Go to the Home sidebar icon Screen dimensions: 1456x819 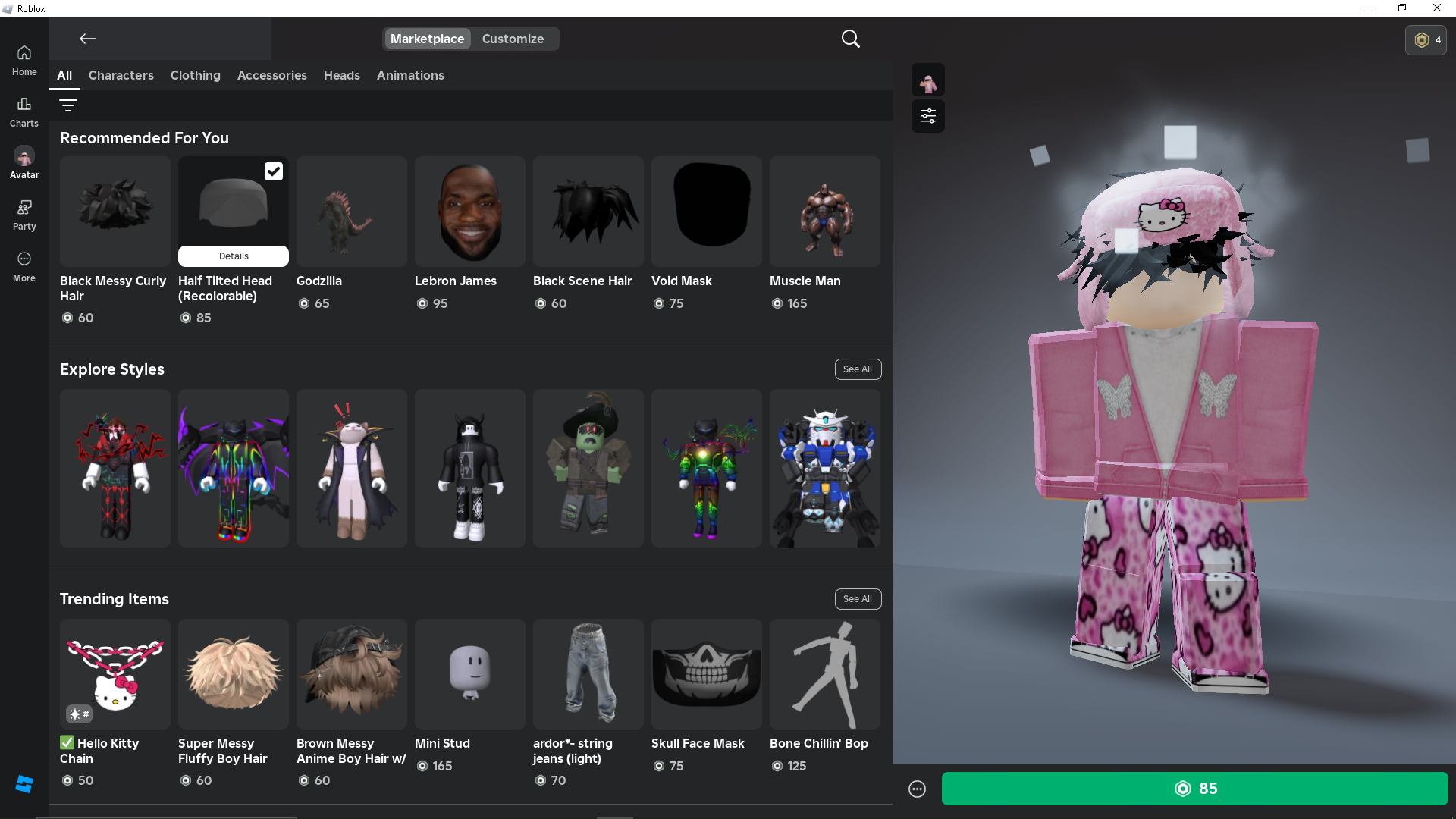pos(24,61)
